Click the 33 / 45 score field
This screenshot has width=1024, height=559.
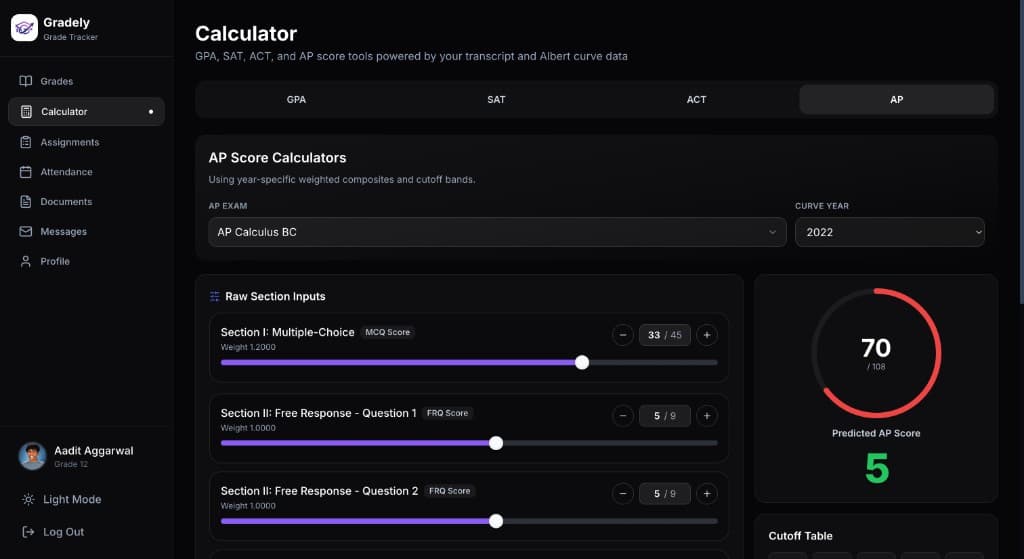click(x=665, y=335)
